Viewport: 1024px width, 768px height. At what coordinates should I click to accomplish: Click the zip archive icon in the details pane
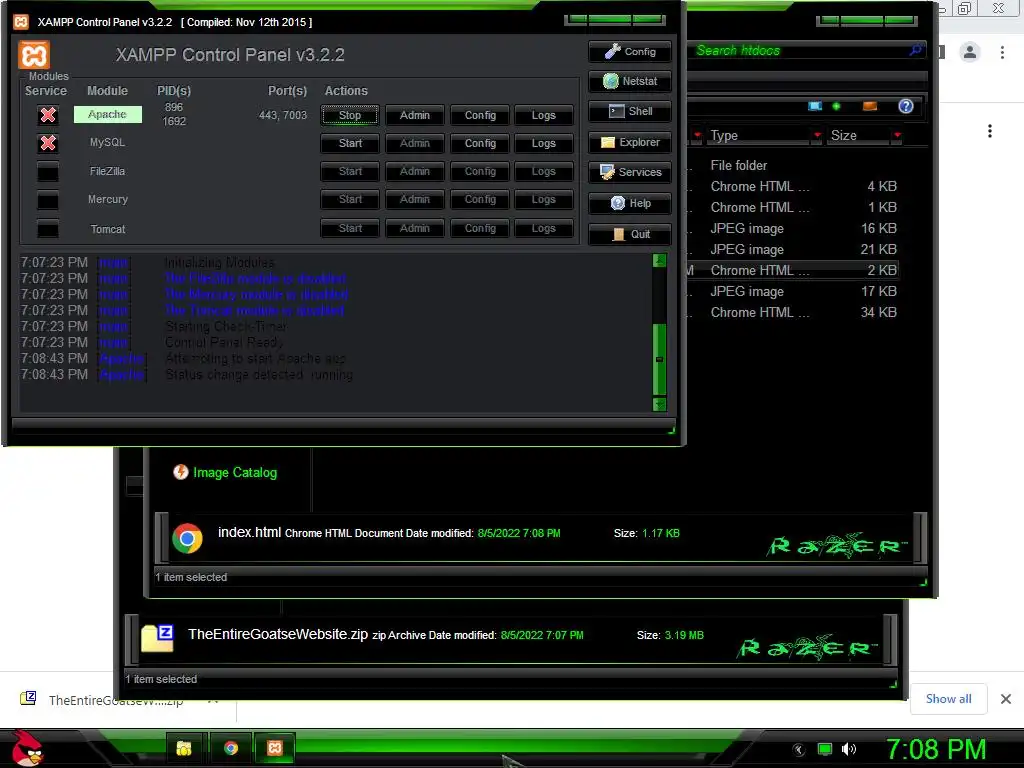point(157,638)
